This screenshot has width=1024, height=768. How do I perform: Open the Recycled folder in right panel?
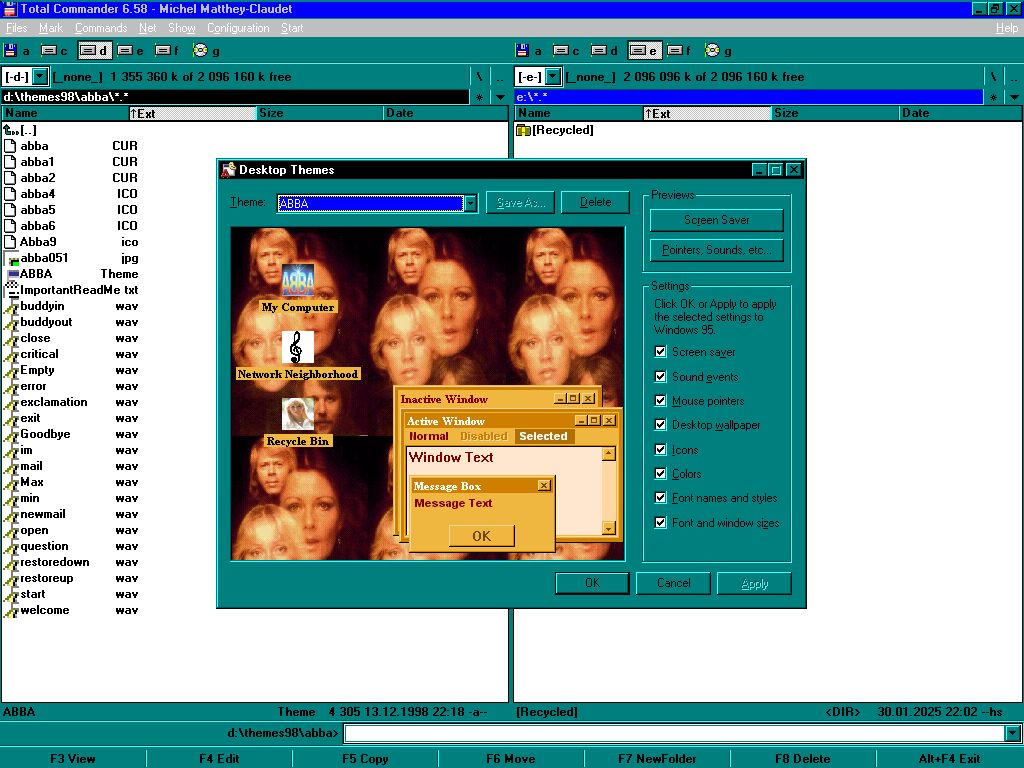[561, 130]
